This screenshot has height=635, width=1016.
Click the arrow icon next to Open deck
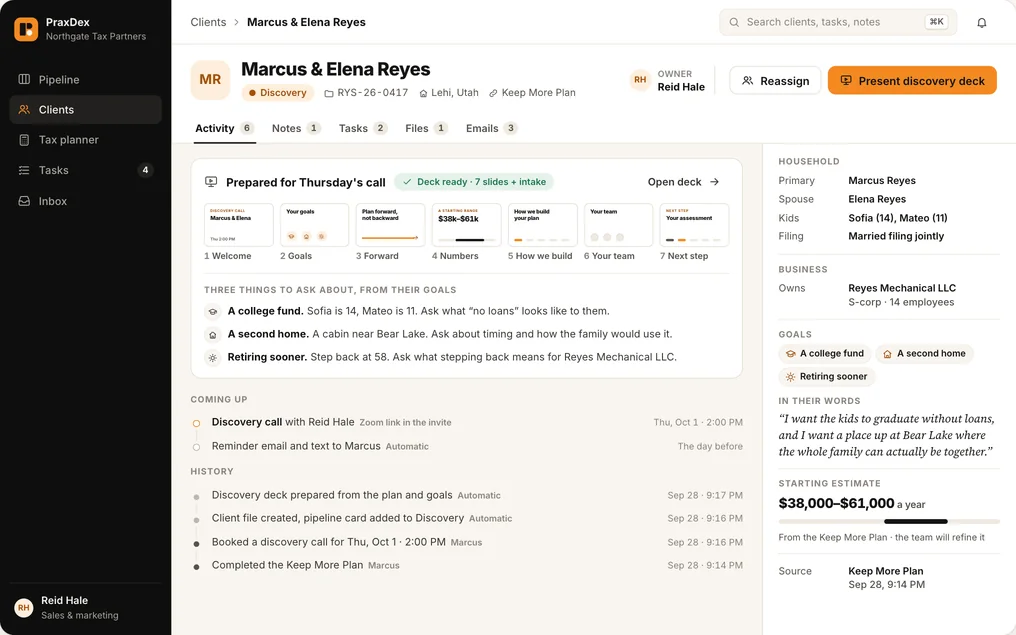714,182
